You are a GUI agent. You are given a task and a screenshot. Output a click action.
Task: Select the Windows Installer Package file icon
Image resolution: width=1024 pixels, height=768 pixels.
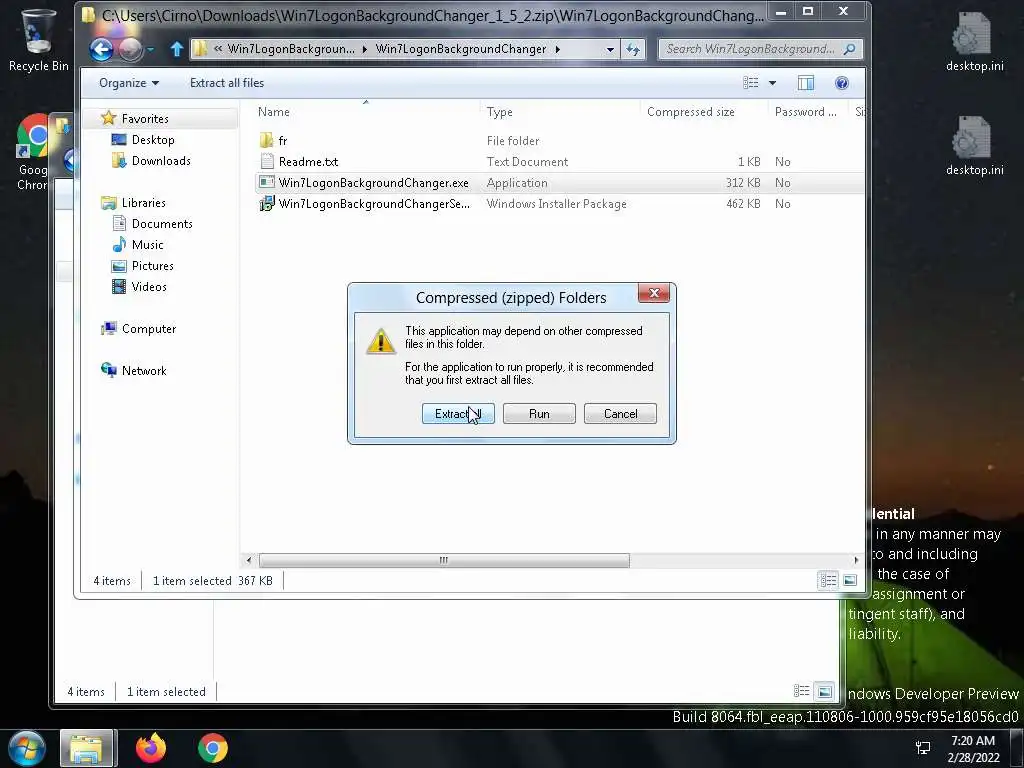pos(266,204)
